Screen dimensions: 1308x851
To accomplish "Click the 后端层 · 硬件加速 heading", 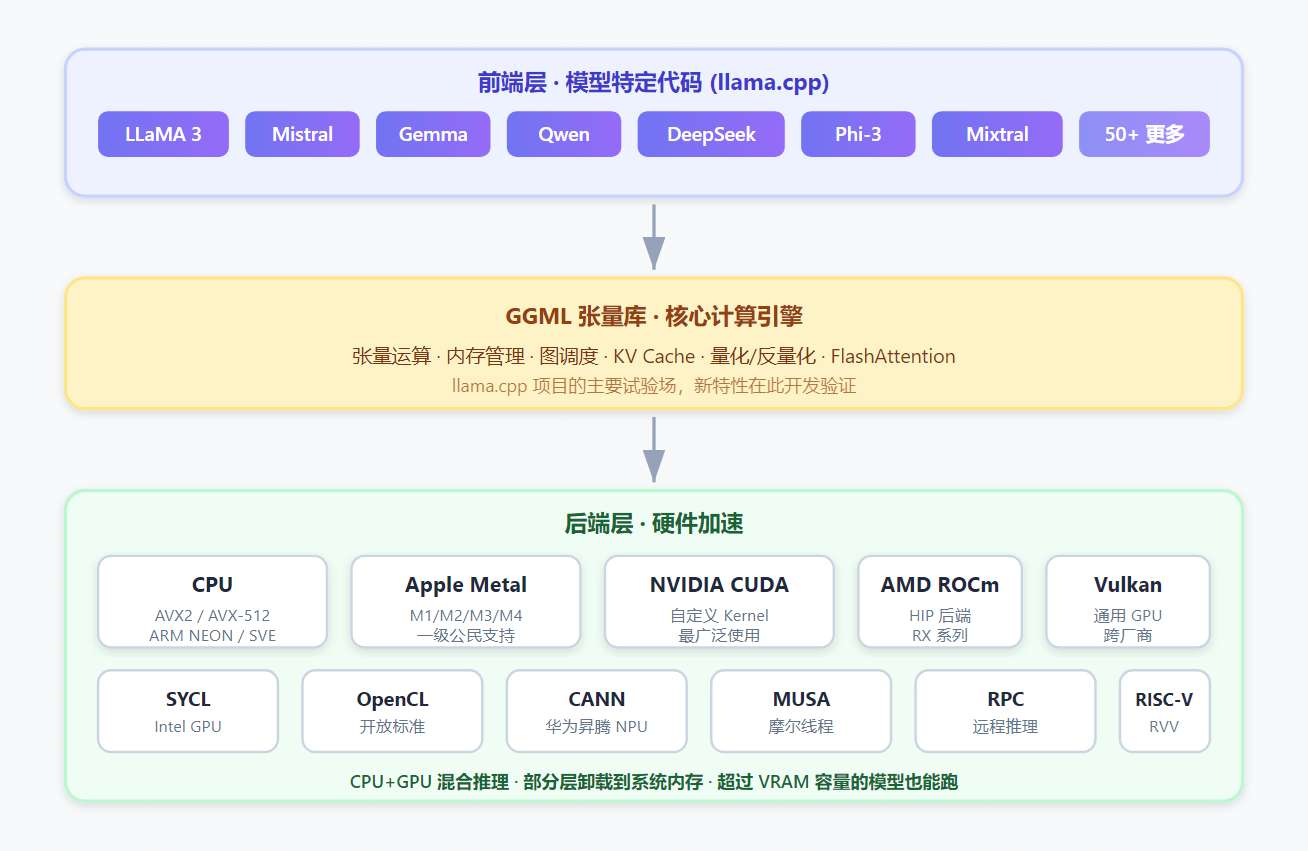I will pos(654,523).
